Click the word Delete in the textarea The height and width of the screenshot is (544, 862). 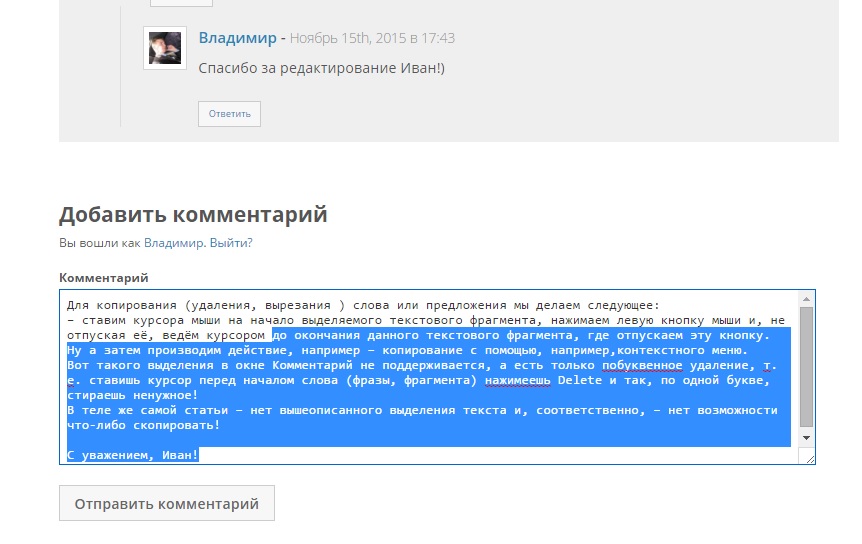point(580,380)
